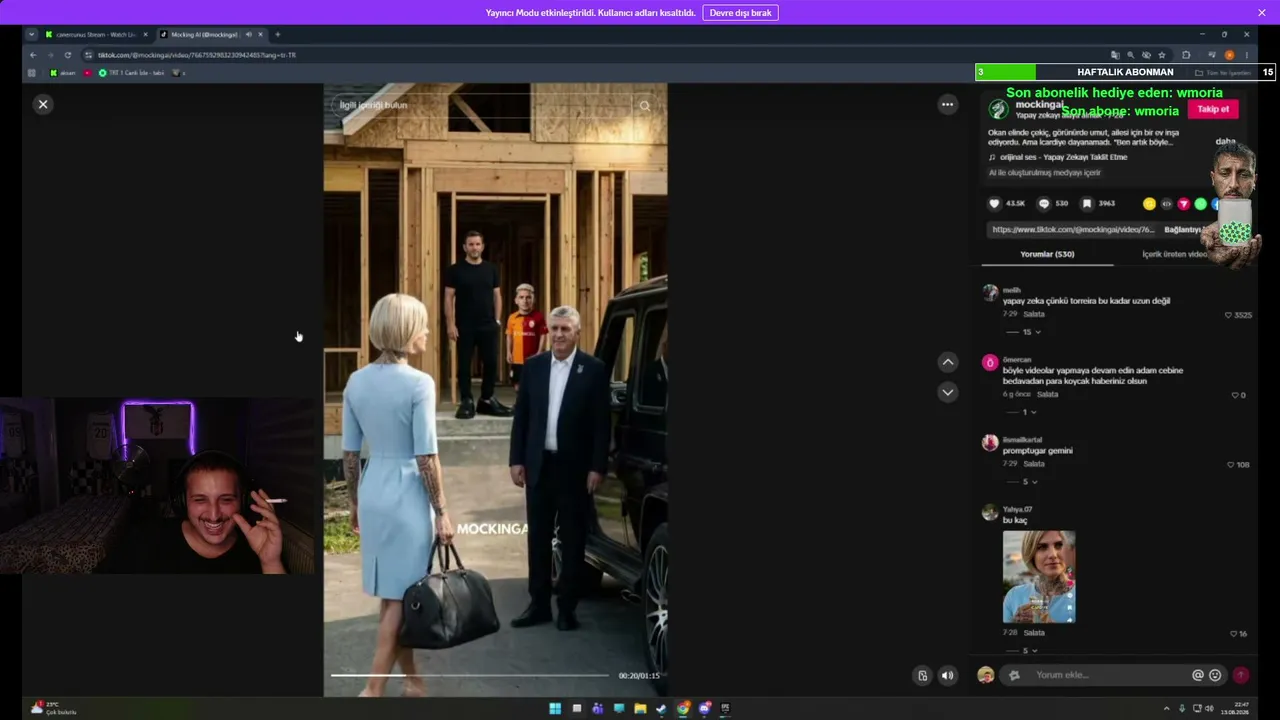Viewport: 1280px width, 720px height.
Task: Open Steam from the taskbar
Action: click(661, 709)
